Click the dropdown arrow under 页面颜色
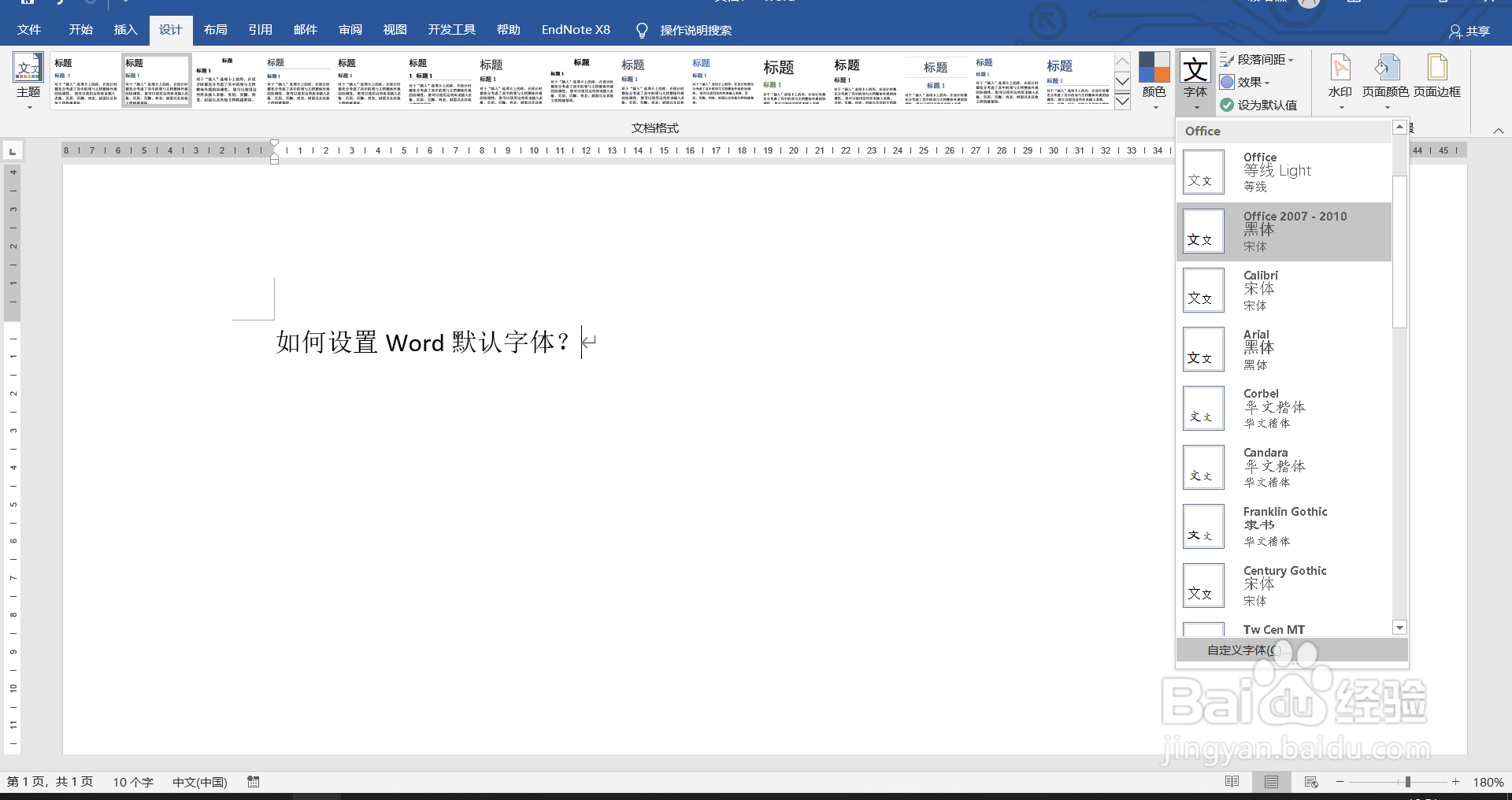 [1387, 107]
